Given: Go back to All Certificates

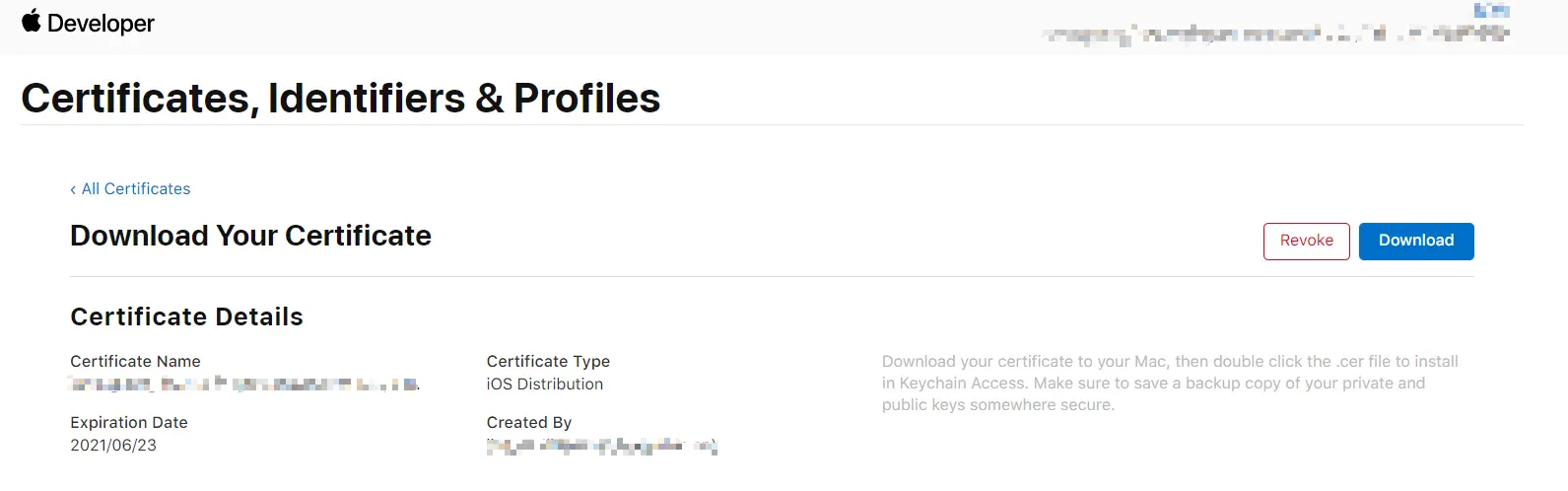Looking at the screenshot, I should tap(136, 189).
